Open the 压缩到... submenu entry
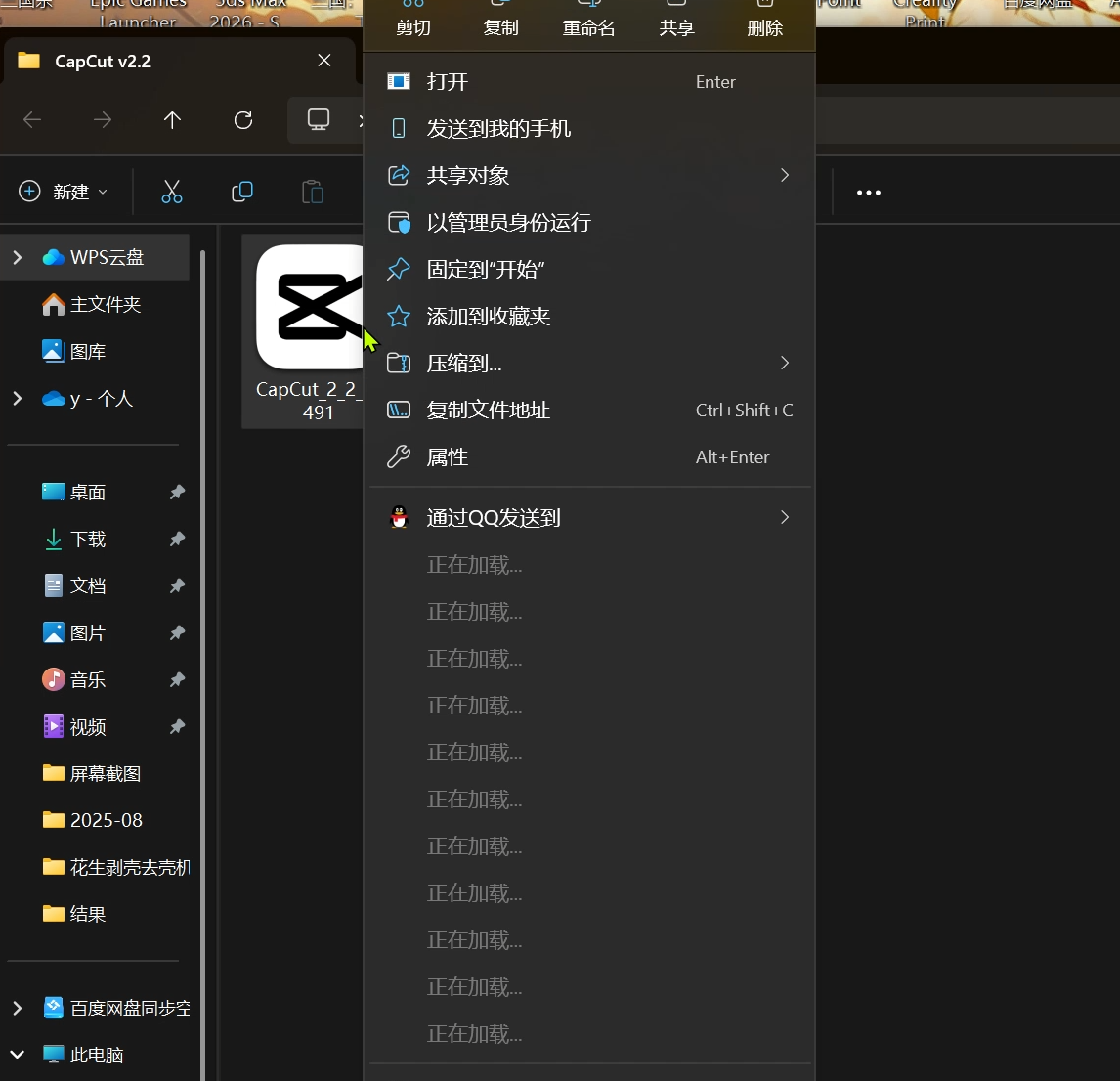The height and width of the screenshot is (1081, 1120). pyautogui.click(x=590, y=363)
